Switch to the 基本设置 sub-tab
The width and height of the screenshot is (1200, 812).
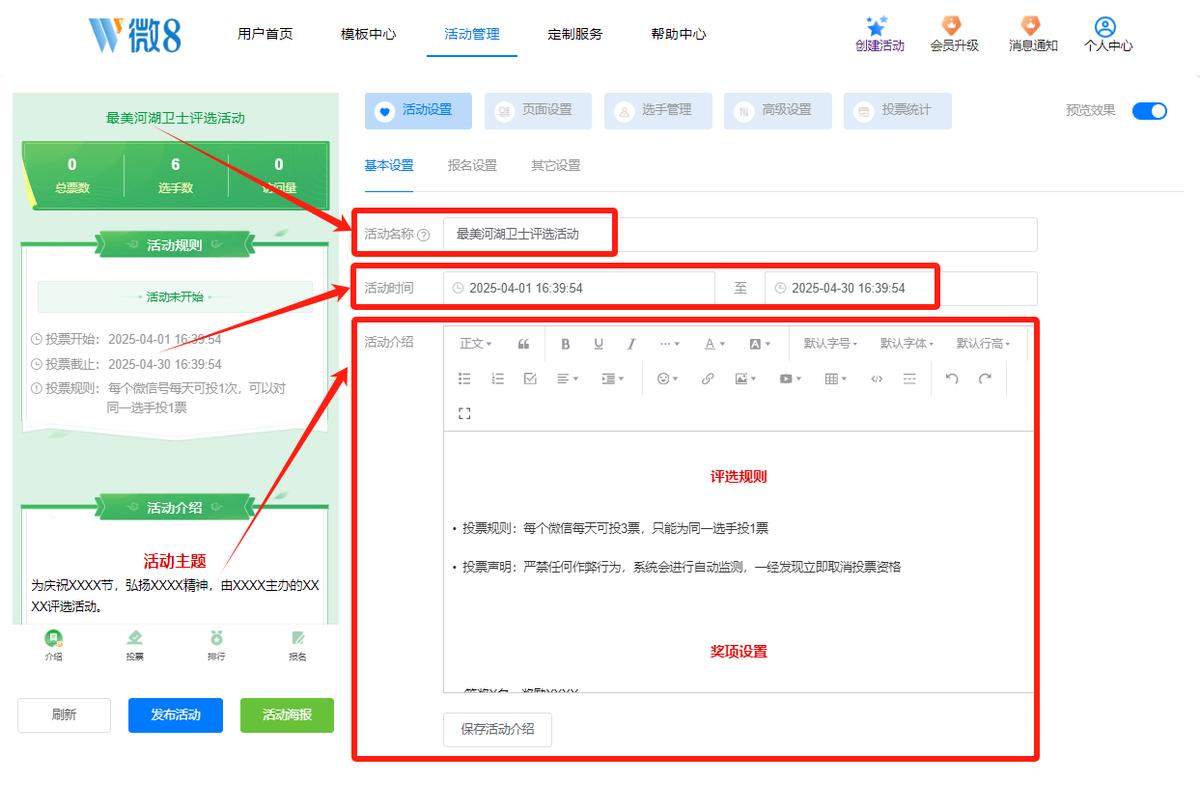pos(389,166)
